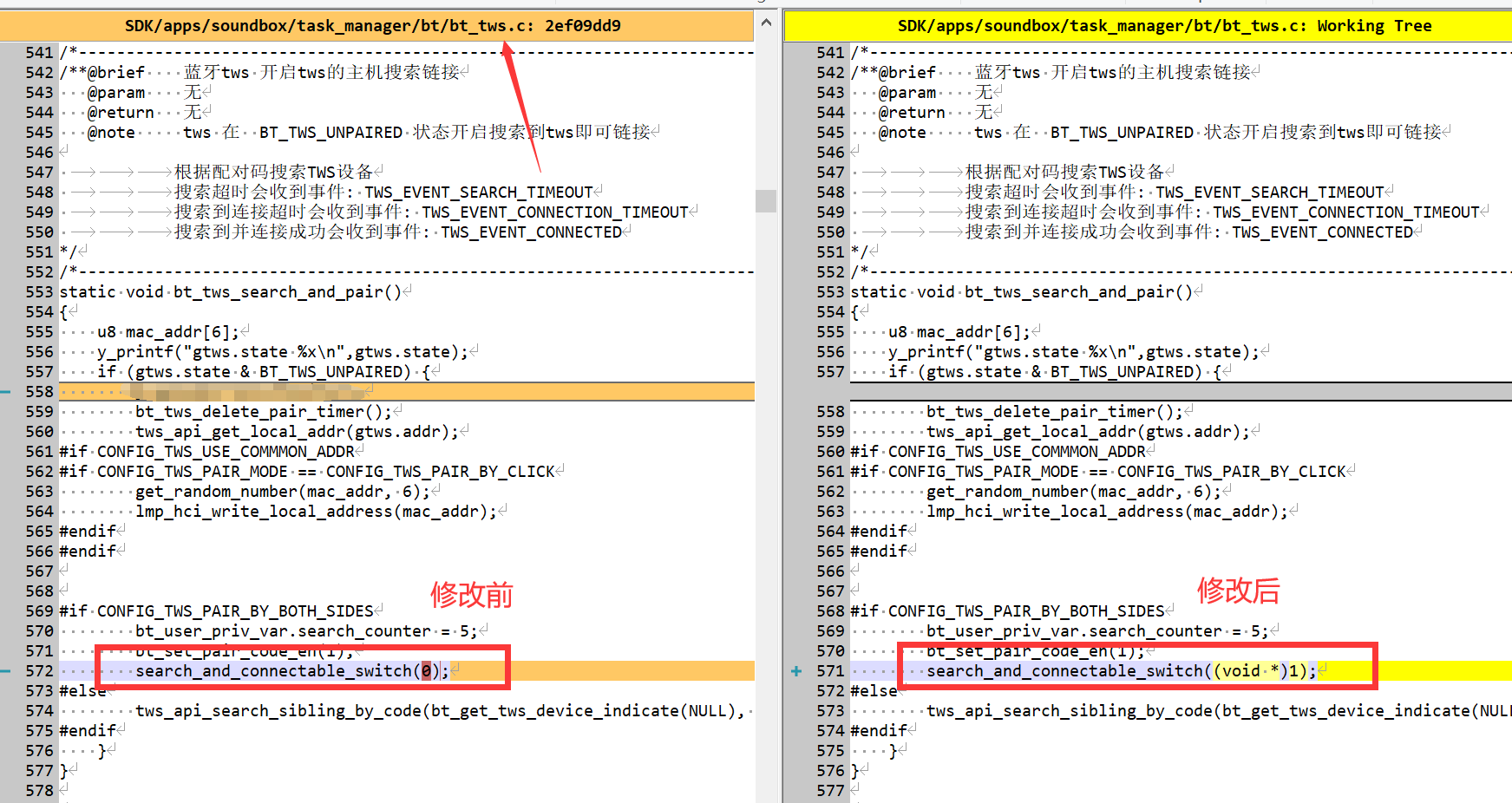
Task: Click the left pane scrollbar up arrow
Action: pos(766,23)
